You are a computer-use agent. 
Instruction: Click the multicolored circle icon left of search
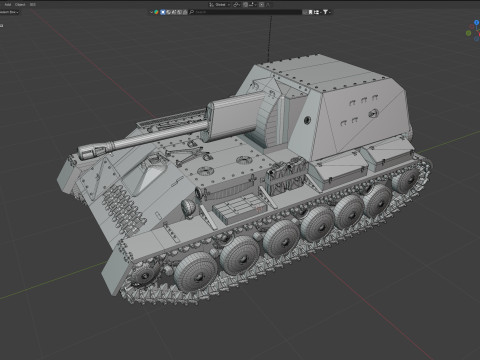[156, 12]
